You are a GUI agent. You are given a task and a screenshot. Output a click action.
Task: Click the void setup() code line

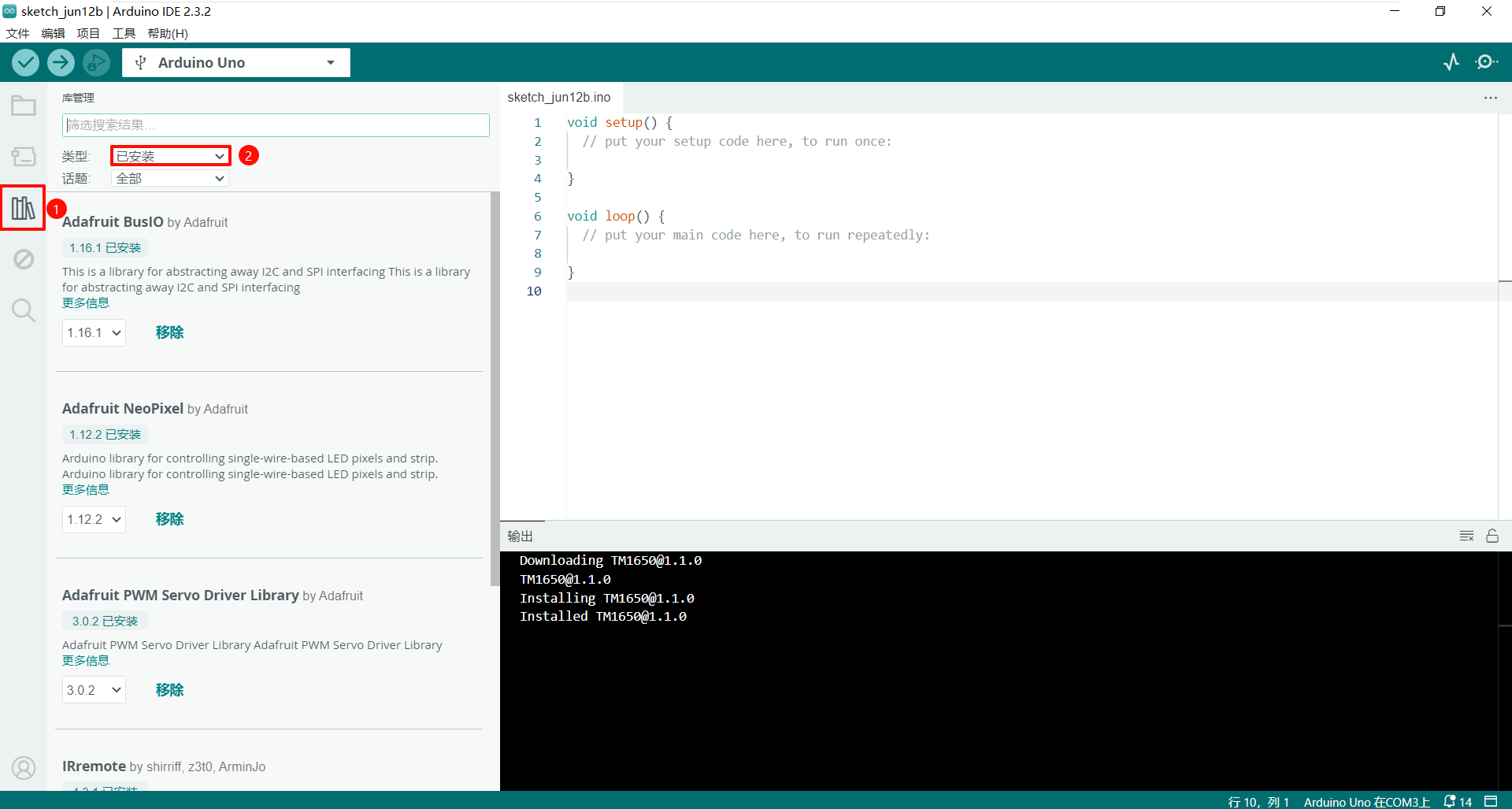620,123
